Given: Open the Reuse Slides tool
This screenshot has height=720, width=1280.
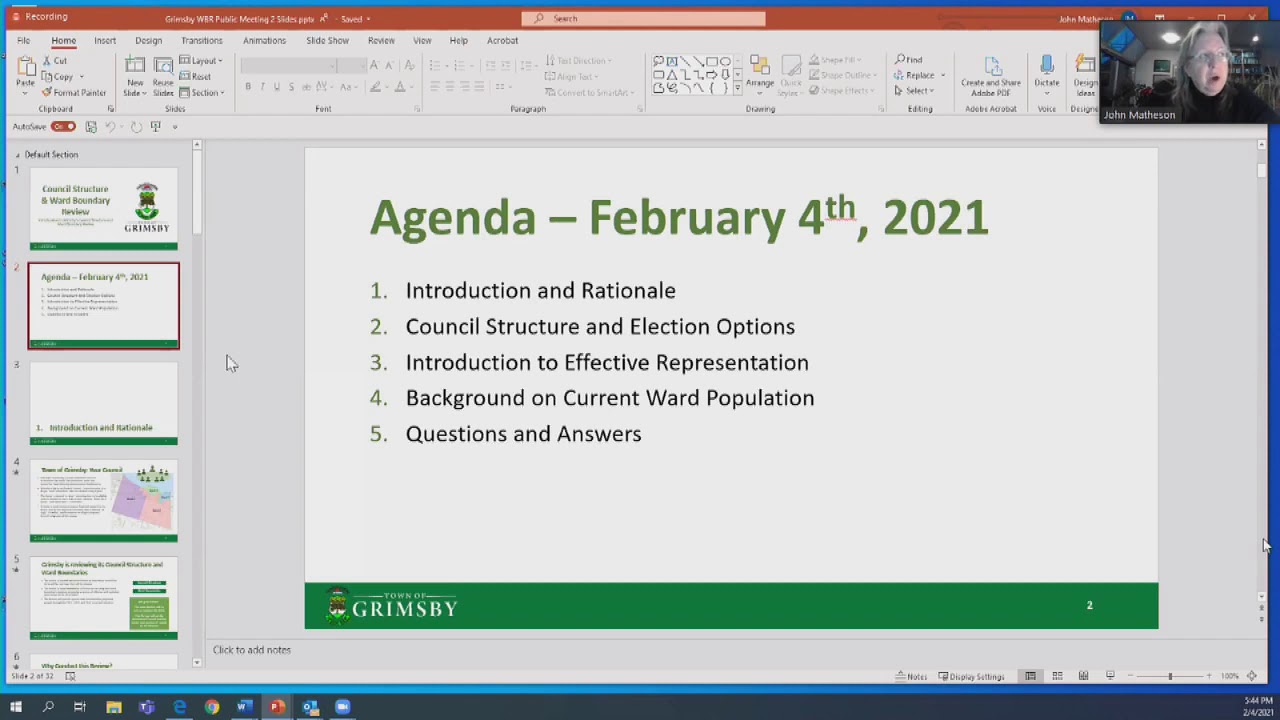Looking at the screenshot, I should coord(163,76).
